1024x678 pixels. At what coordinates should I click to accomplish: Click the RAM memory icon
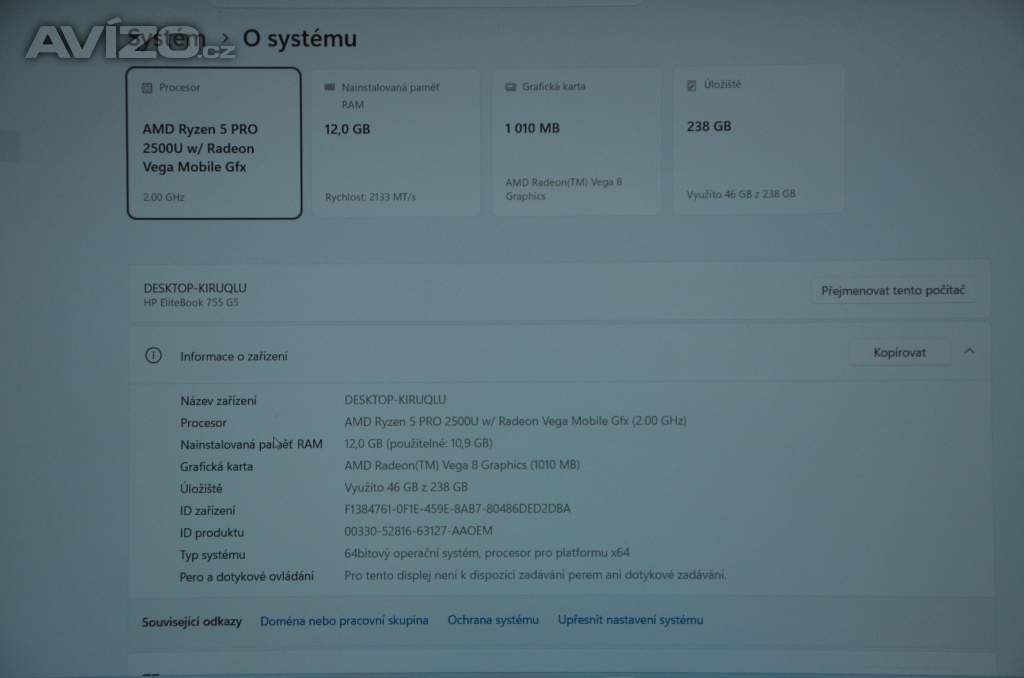point(330,87)
